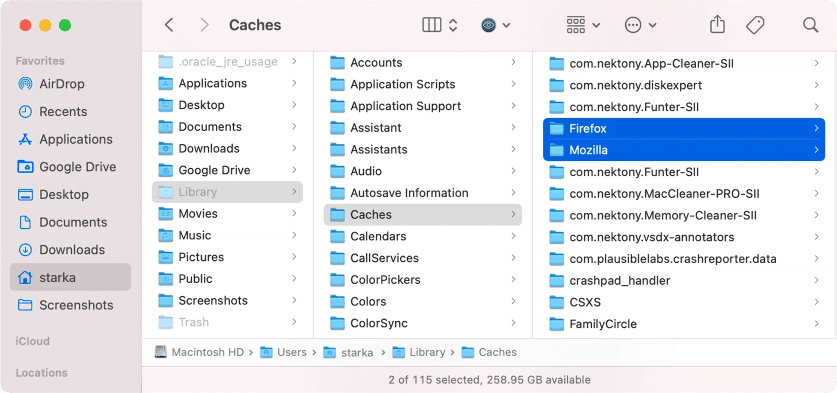Click Users in the path bar

click(x=283, y=352)
